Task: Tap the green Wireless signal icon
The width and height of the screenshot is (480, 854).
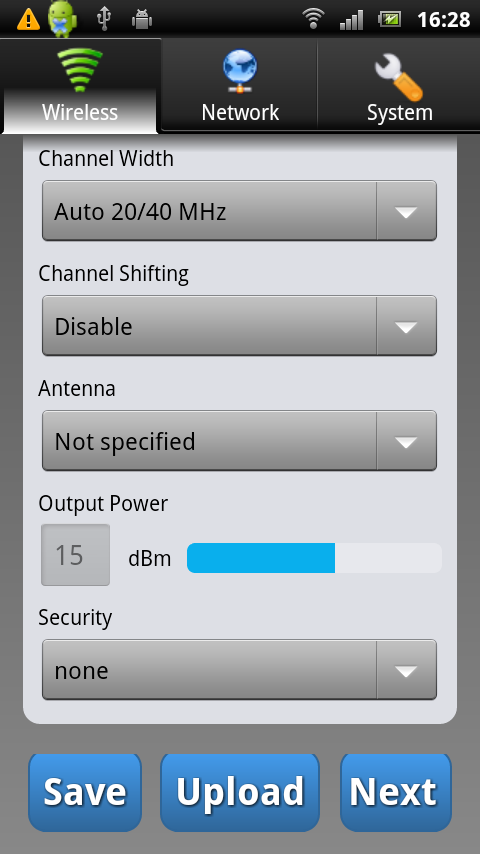Action: pos(80,69)
